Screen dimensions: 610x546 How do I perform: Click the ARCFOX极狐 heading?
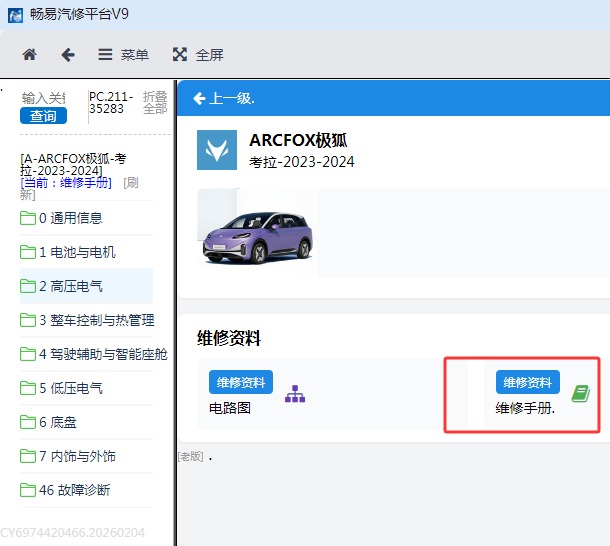(298, 140)
